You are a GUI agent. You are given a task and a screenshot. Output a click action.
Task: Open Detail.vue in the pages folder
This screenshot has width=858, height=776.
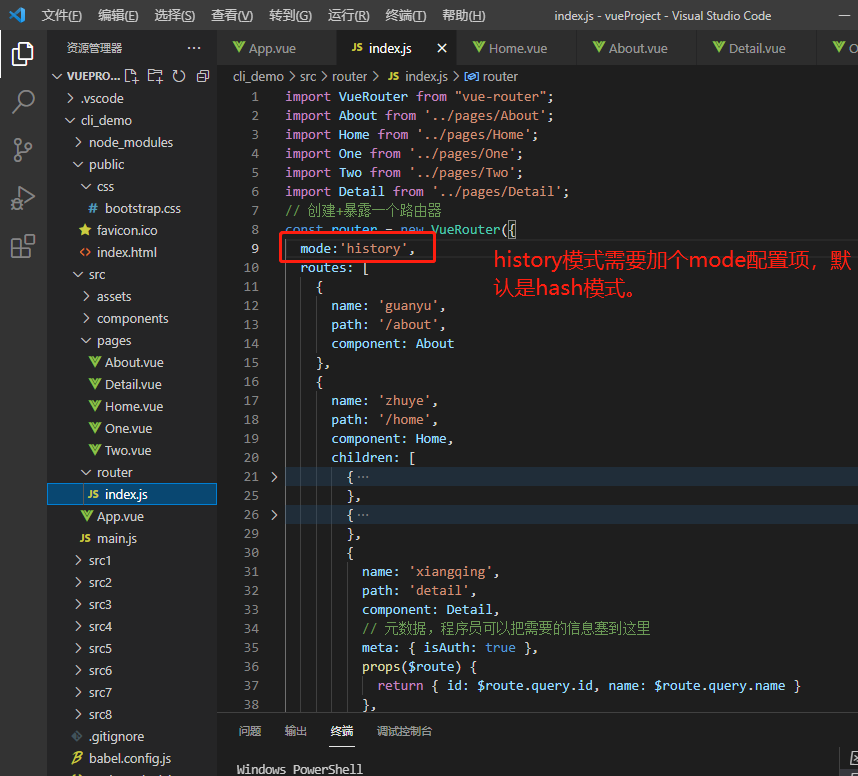[x=132, y=384]
